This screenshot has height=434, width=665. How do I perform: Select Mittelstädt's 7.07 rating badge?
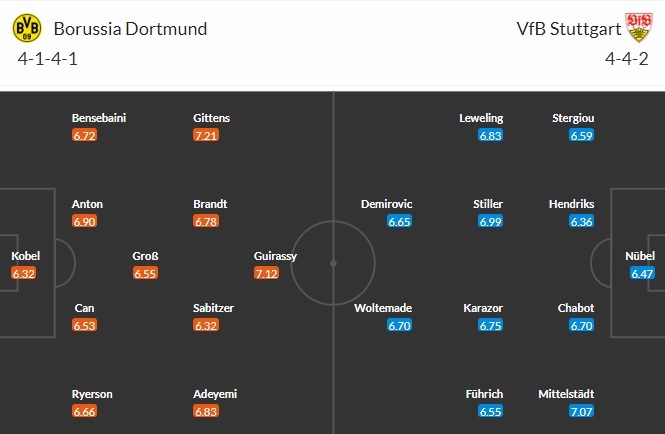tap(582, 412)
